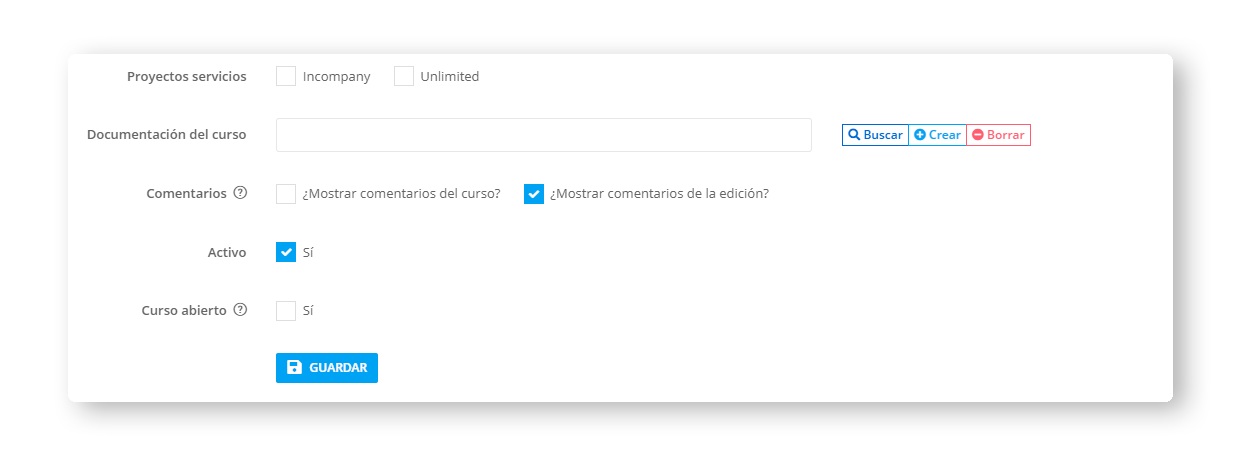Click the help icon beside Comentarios
This screenshot has height=462, width=1238.
pos(240,193)
